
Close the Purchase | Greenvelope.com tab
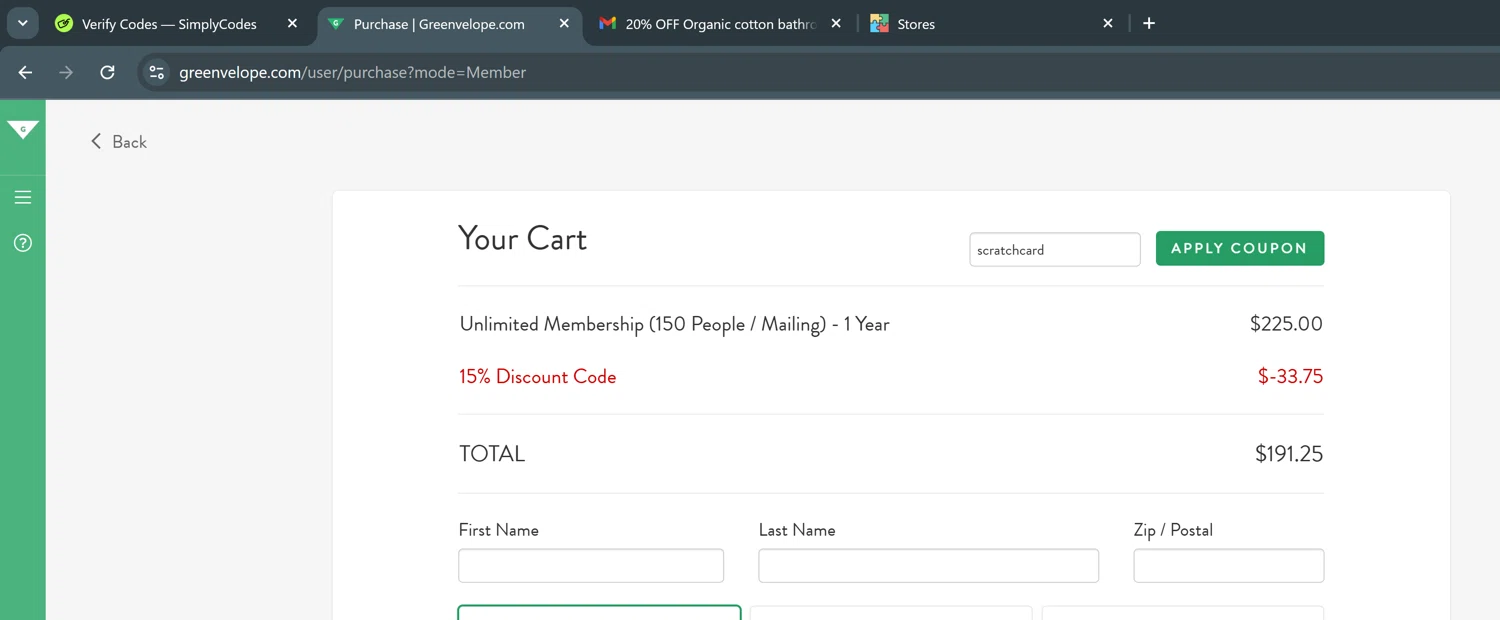coord(564,23)
